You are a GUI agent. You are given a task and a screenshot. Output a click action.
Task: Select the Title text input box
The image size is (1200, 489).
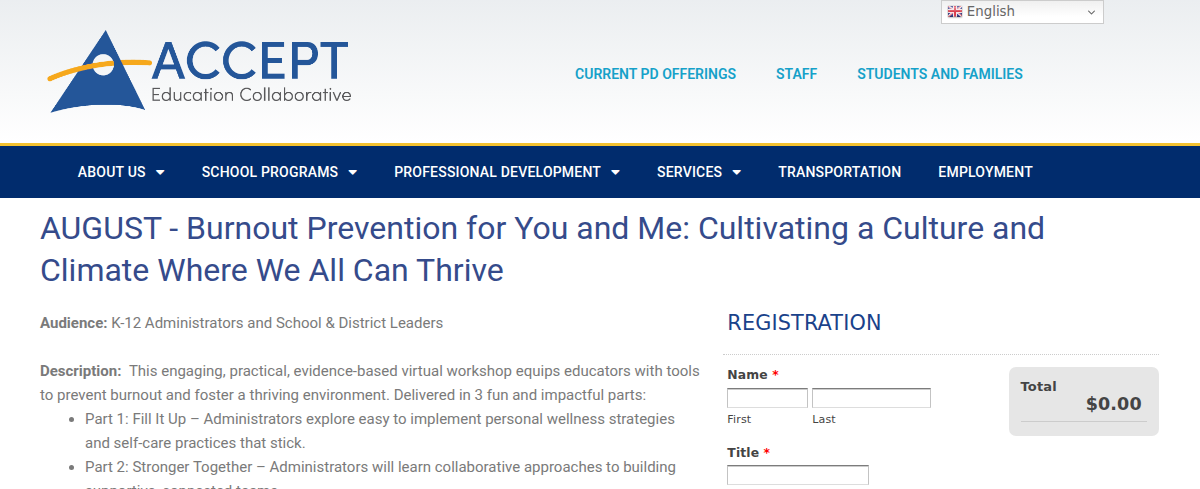pyautogui.click(x=797, y=475)
